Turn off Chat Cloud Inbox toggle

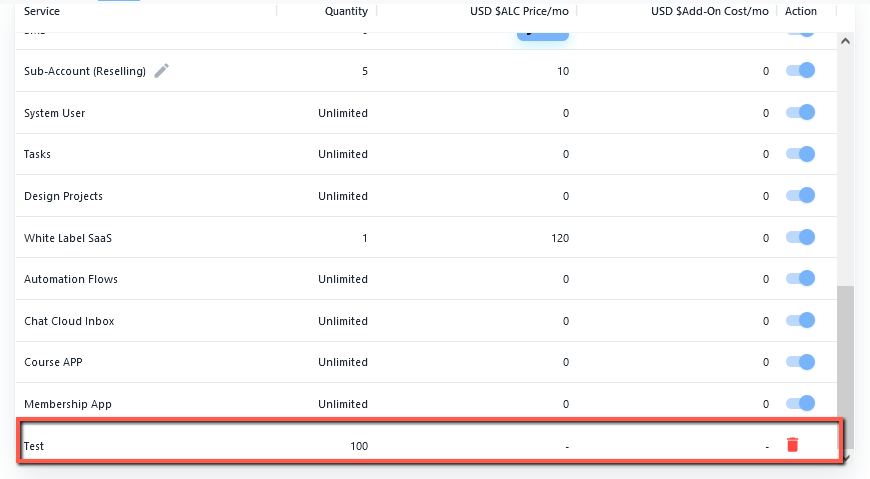point(801,321)
